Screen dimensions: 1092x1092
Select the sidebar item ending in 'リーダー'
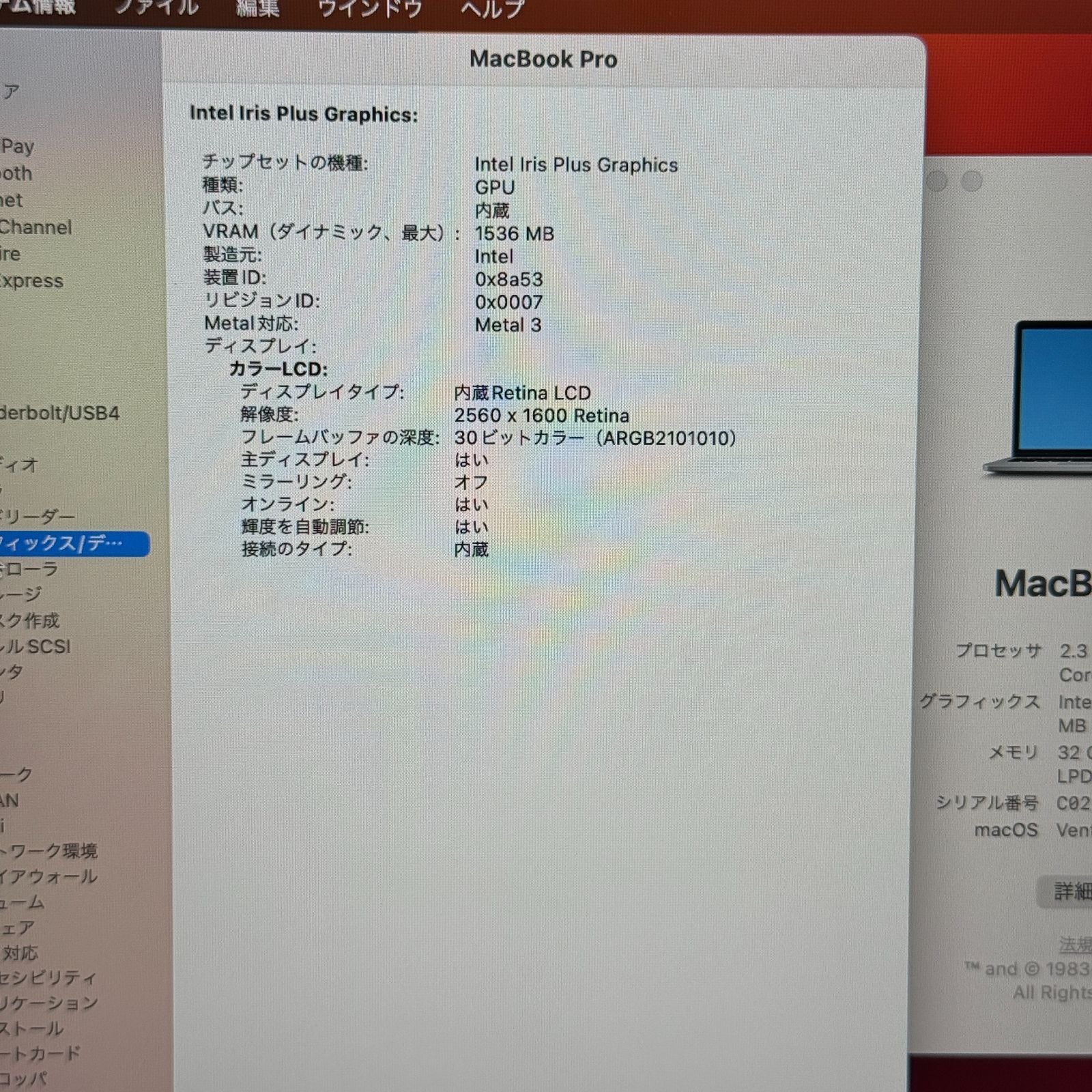[x=38, y=517]
